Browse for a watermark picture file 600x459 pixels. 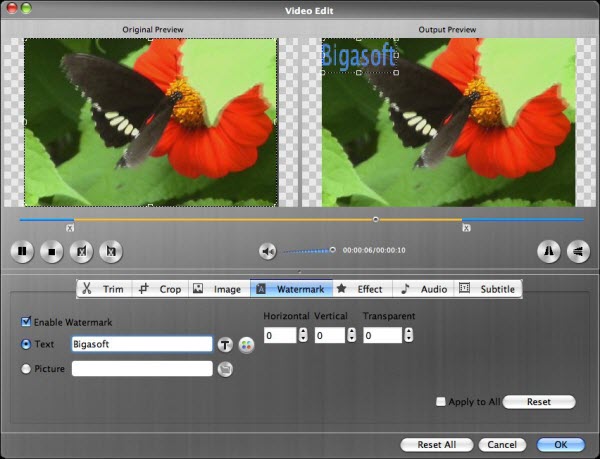(225, 369)
